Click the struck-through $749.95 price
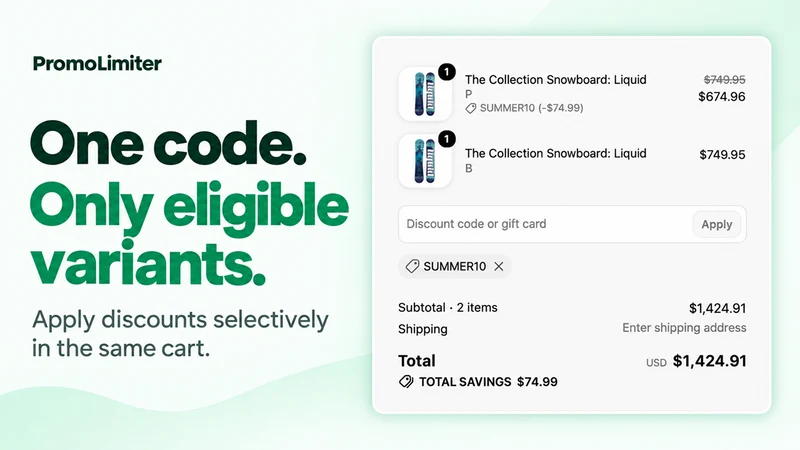Image resolution: width=800 pixels, height=450 pixels. pos(724,80)
